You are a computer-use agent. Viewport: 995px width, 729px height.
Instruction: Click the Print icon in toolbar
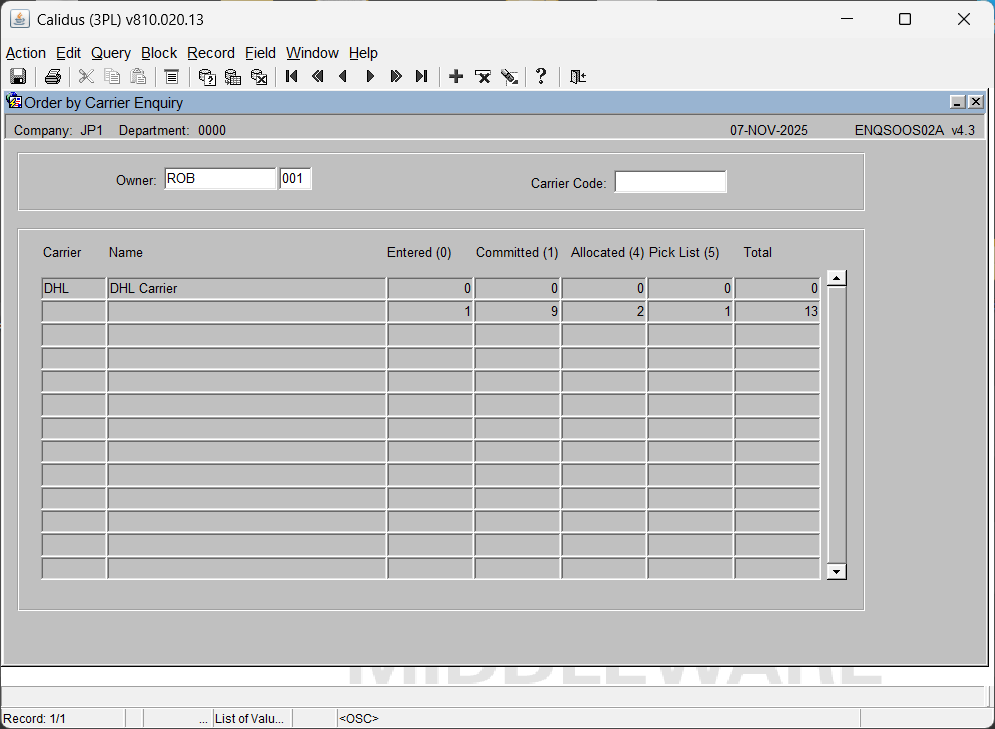53,77
